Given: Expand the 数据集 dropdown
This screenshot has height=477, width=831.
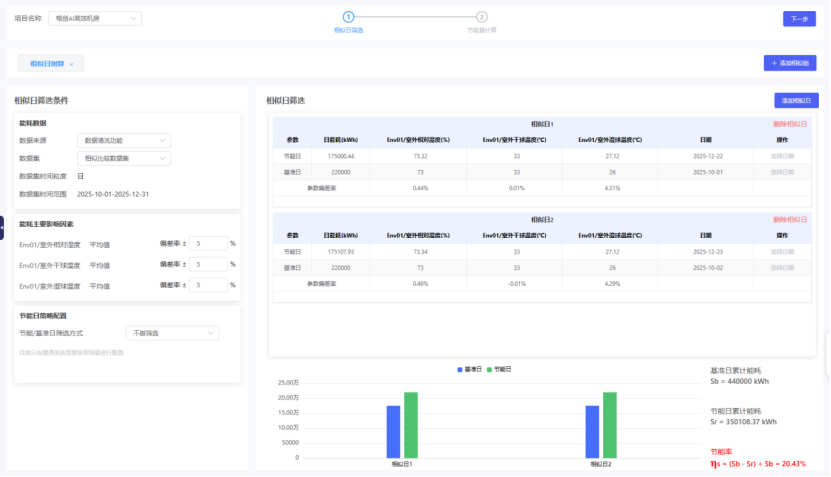Looking at the screenshot, I should click(124, 158).
